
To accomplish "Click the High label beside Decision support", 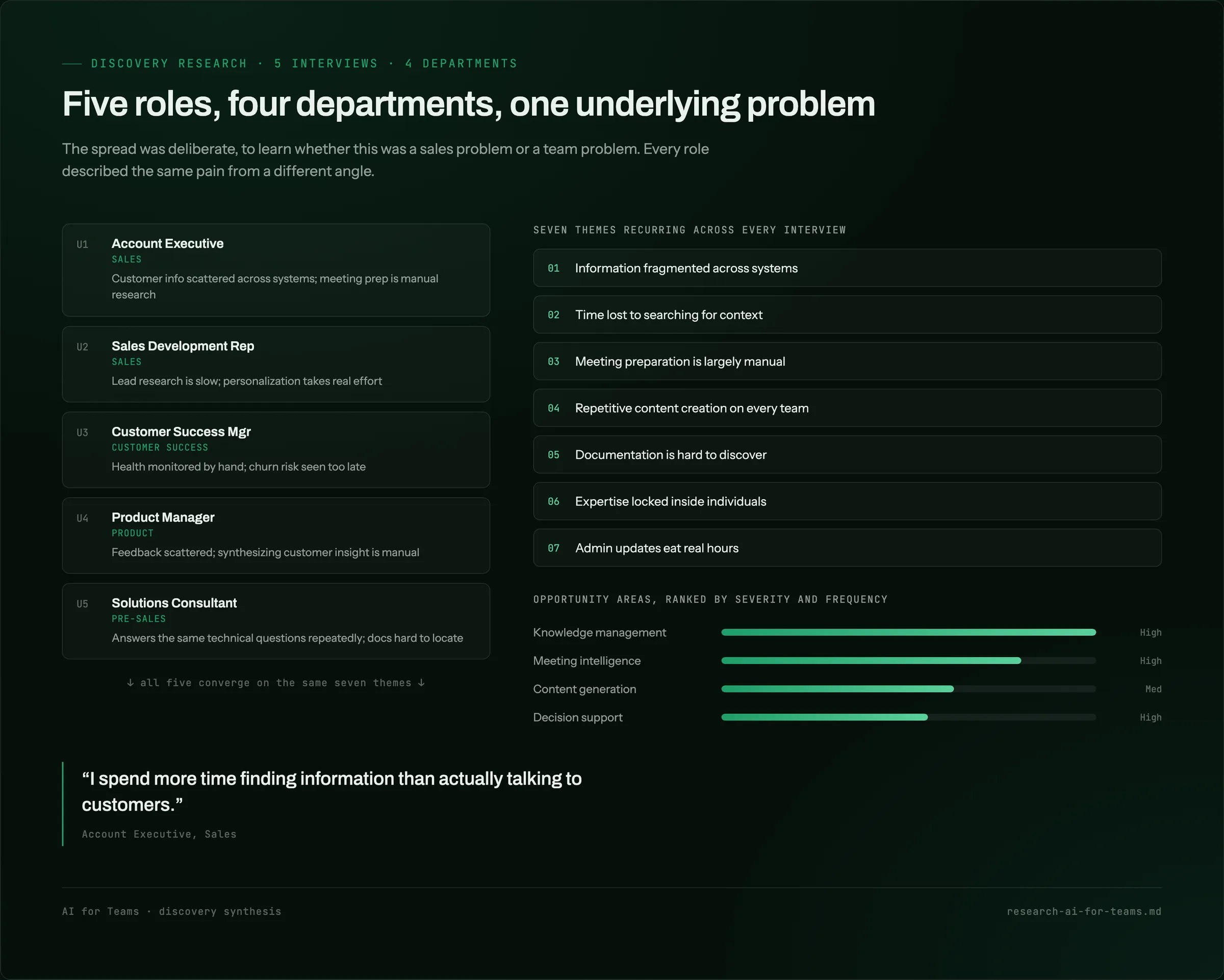I will click(1150, 717).
